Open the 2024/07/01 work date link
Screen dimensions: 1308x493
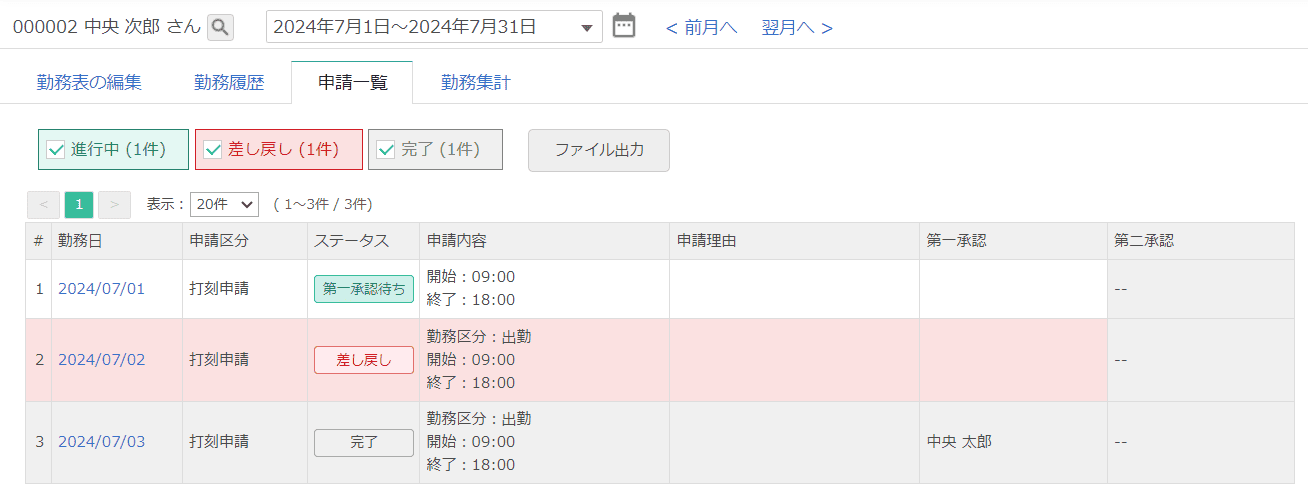(x=101, y=289)
